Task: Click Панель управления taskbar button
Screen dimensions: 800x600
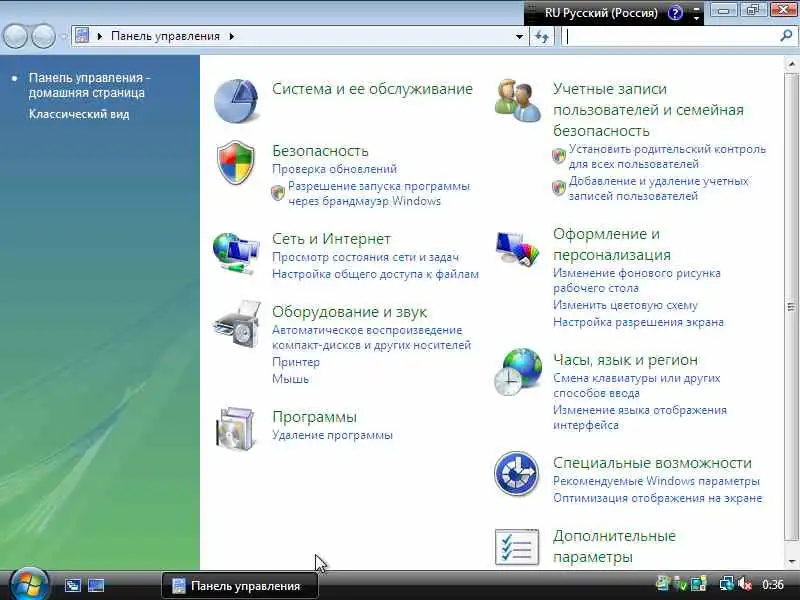Action: pyautogui.click(x=240, y=586)
